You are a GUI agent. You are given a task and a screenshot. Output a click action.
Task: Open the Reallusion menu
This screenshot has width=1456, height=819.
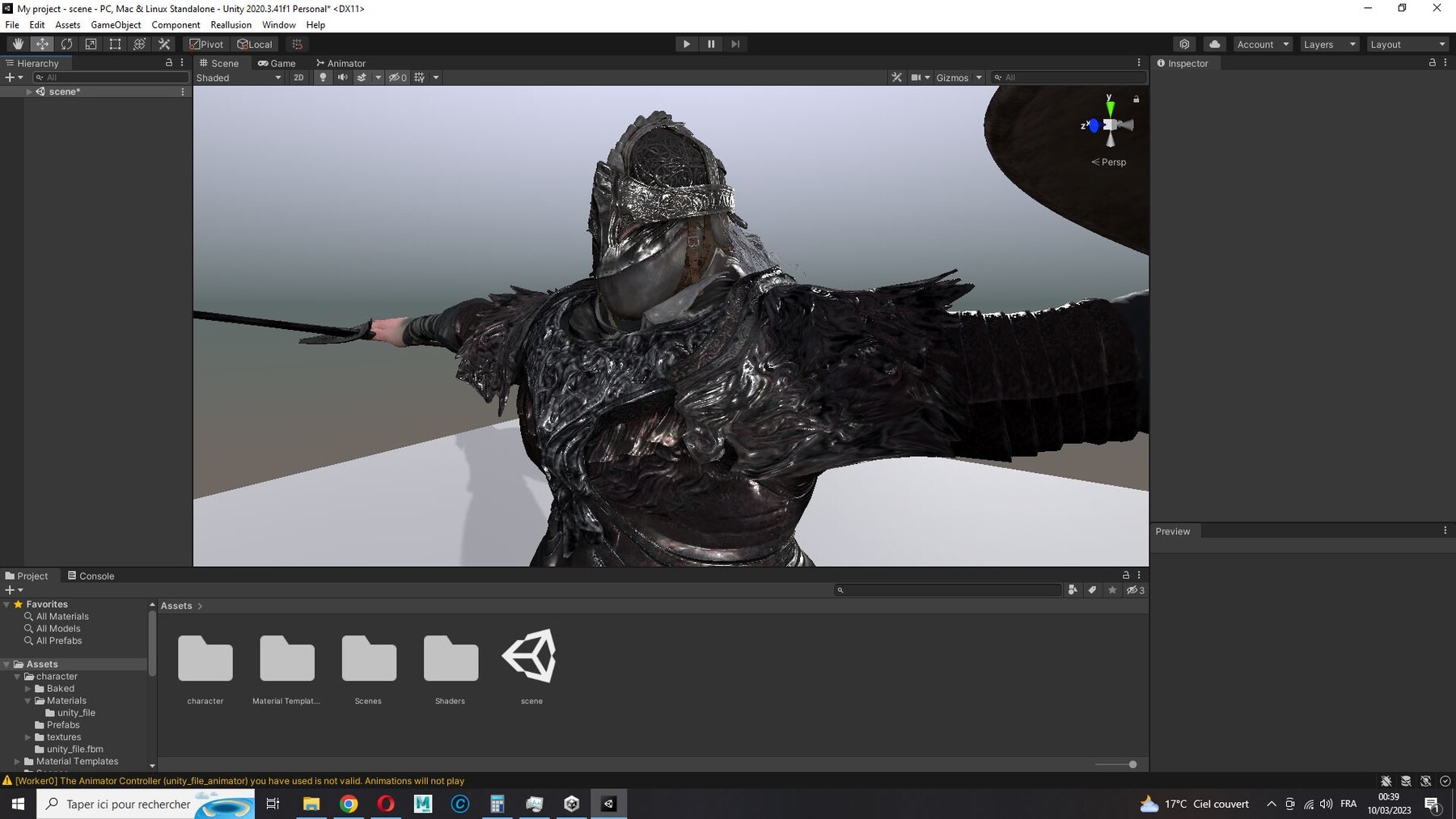pos(231,24)
